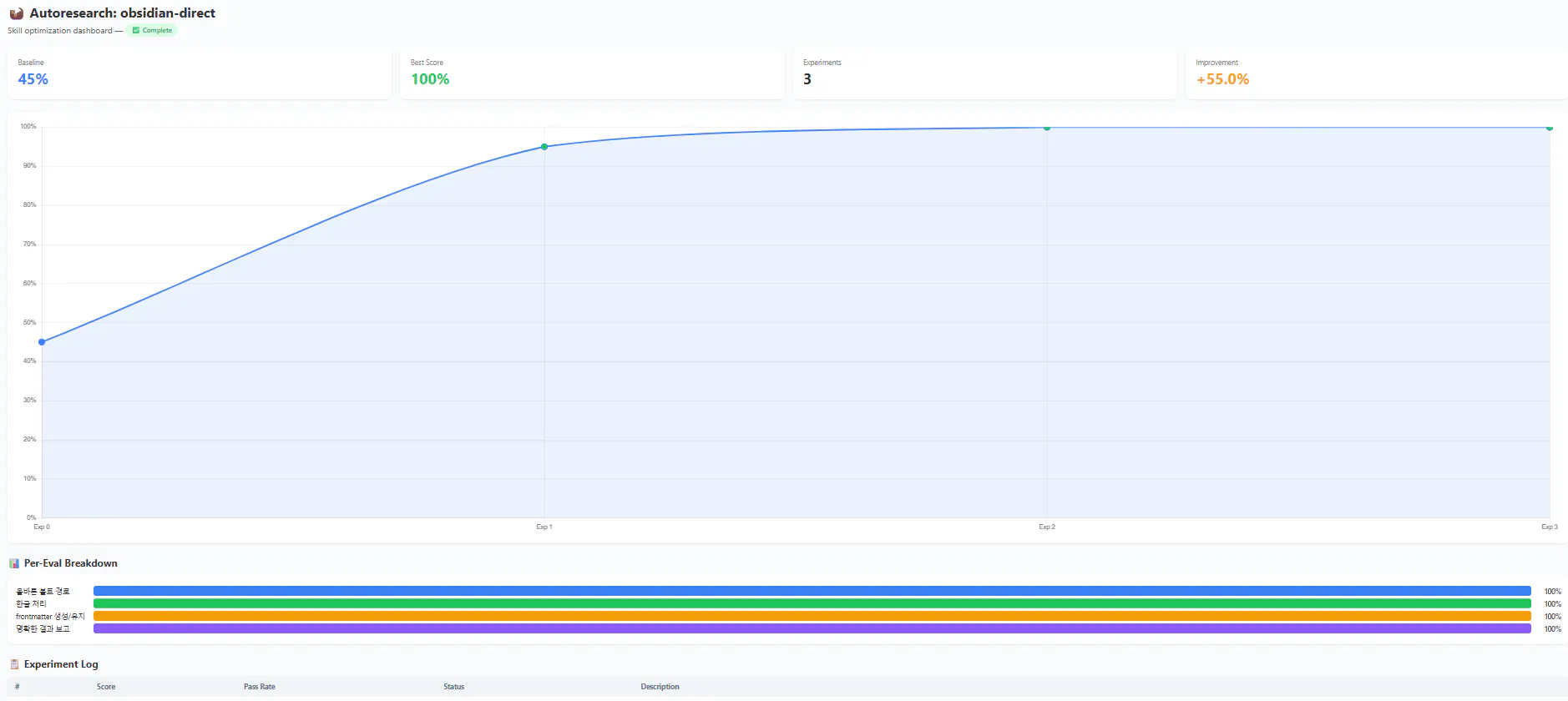Click the Status column header
The image size is (1568, 701).
[454, 687]
